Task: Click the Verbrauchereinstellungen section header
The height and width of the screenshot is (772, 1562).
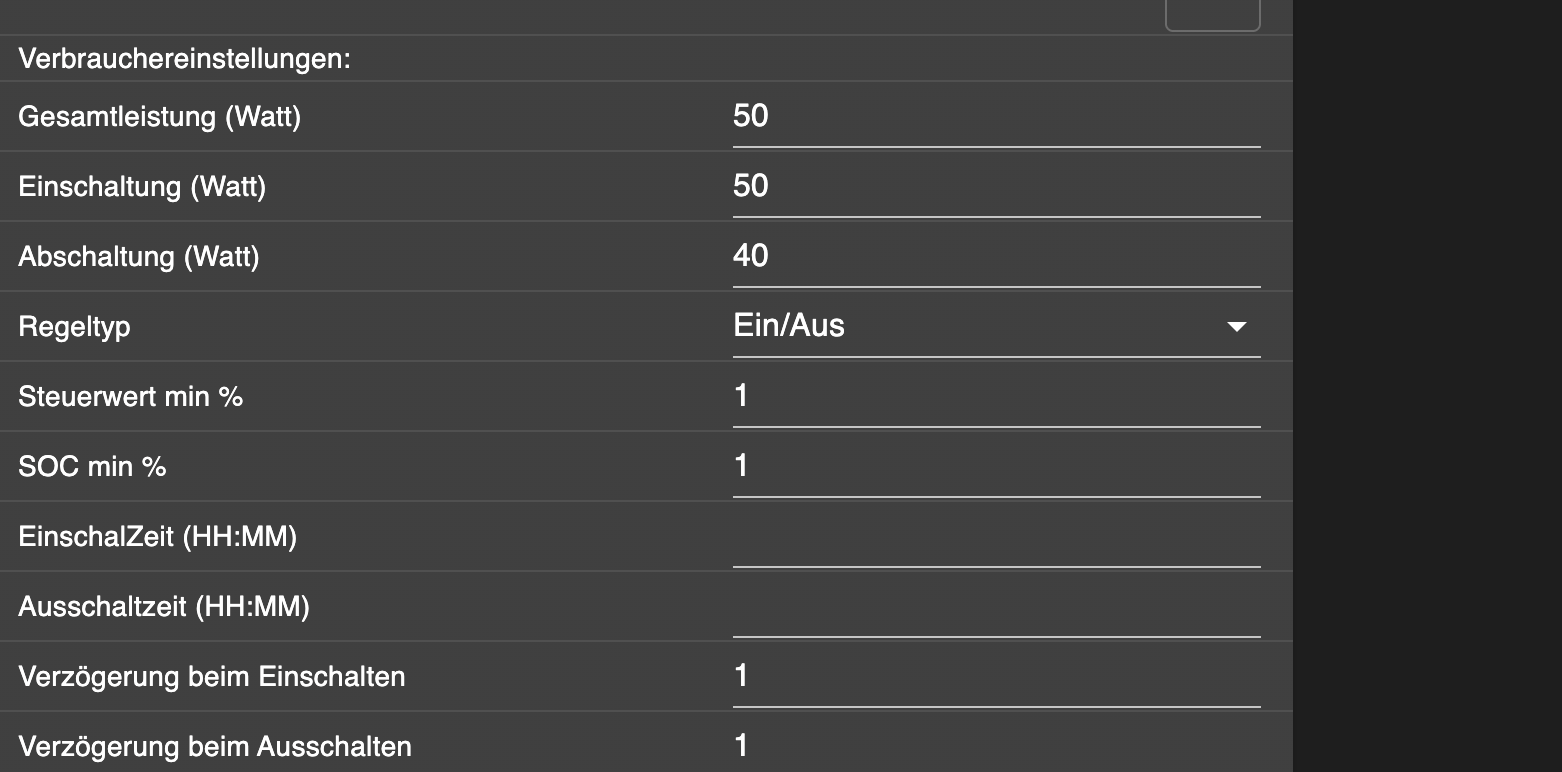Action: click(x=185, y=59)
